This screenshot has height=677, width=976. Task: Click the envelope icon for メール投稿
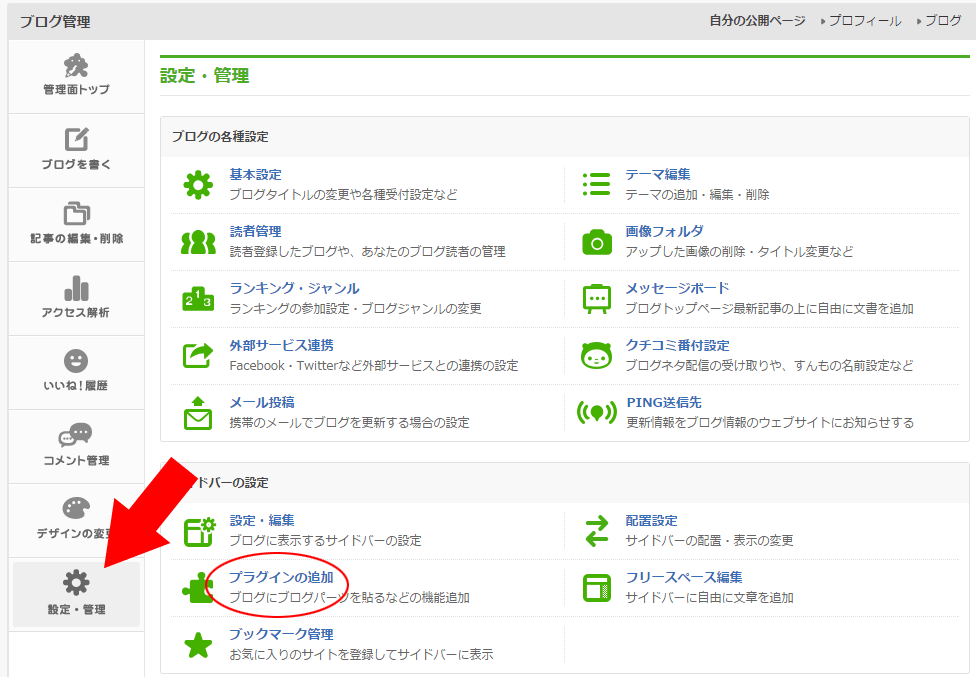coord(198,413)
